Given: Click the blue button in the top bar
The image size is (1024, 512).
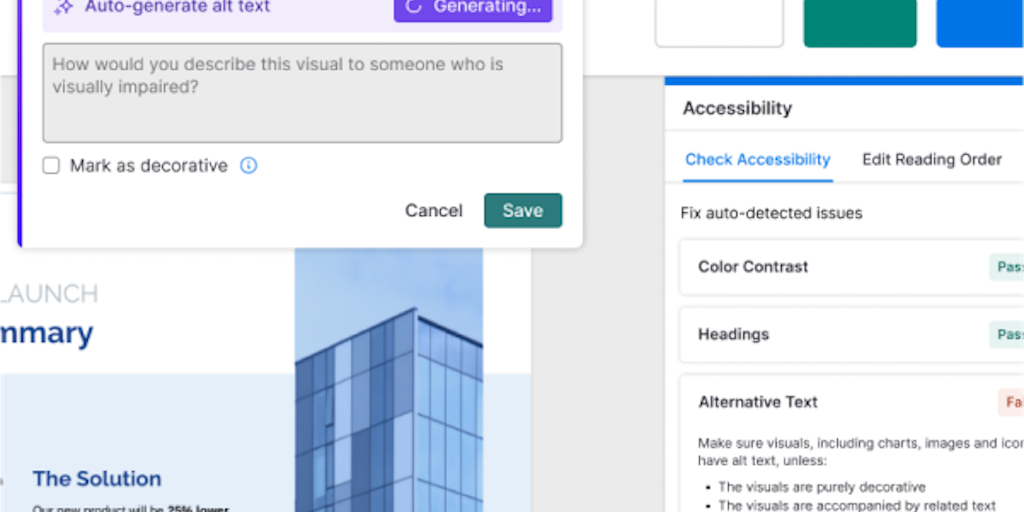Looking at the screenshot, I should click(980, 23).
